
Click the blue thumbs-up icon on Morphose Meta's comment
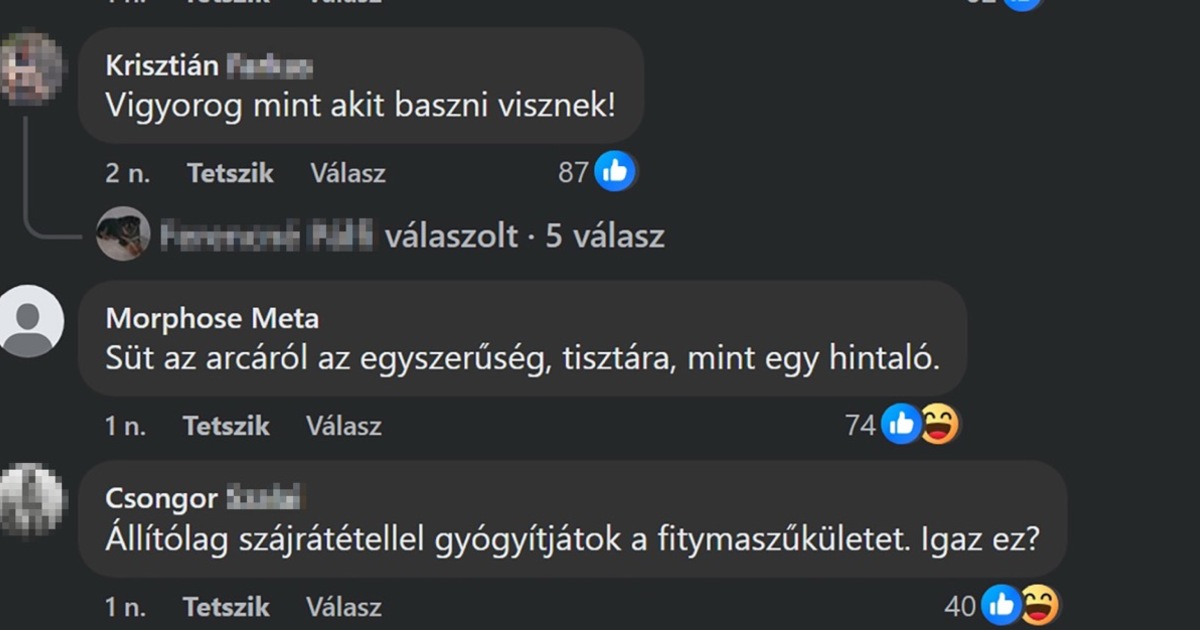coord(901,425)
